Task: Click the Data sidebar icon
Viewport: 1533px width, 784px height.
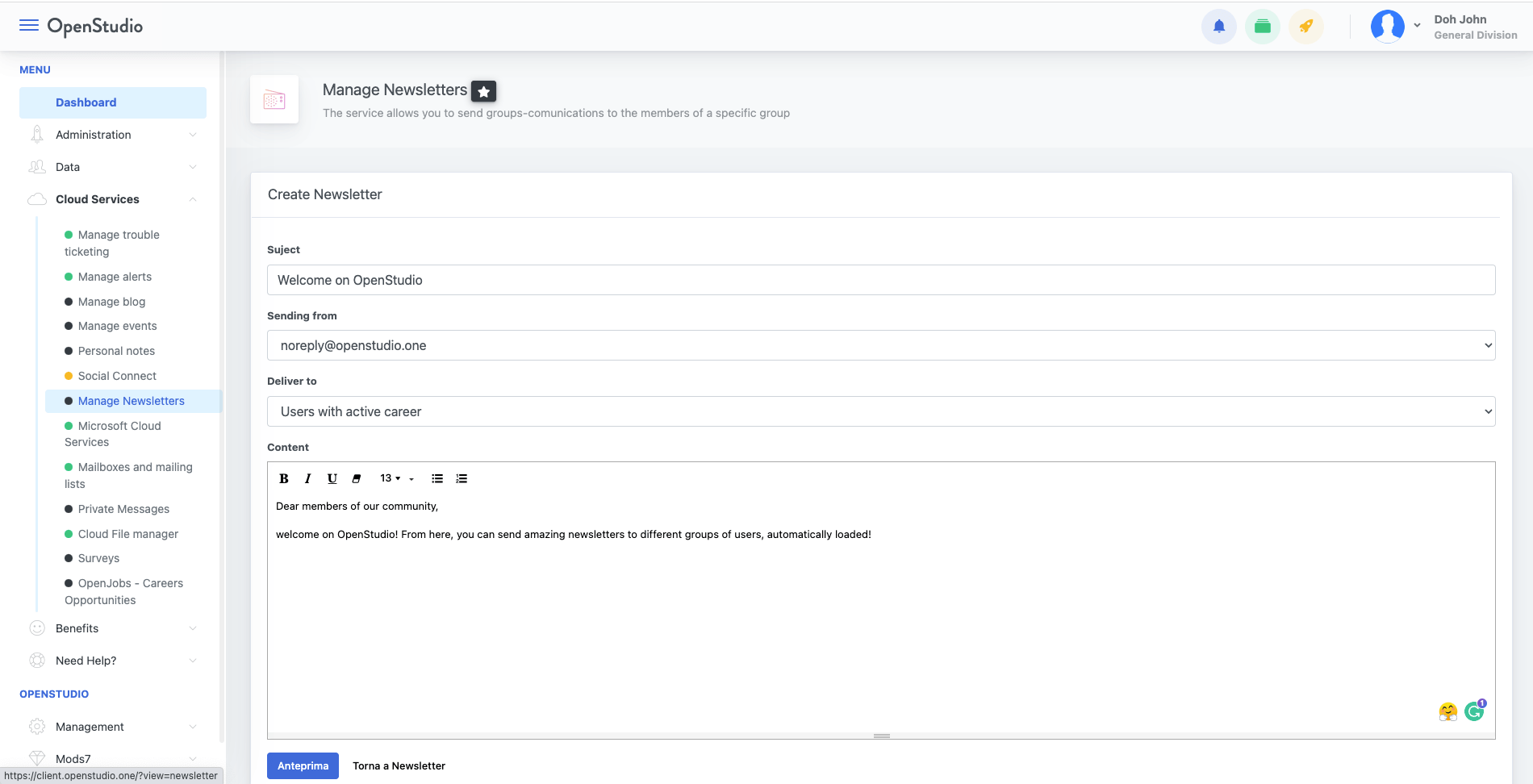Action: pos(37,167)
